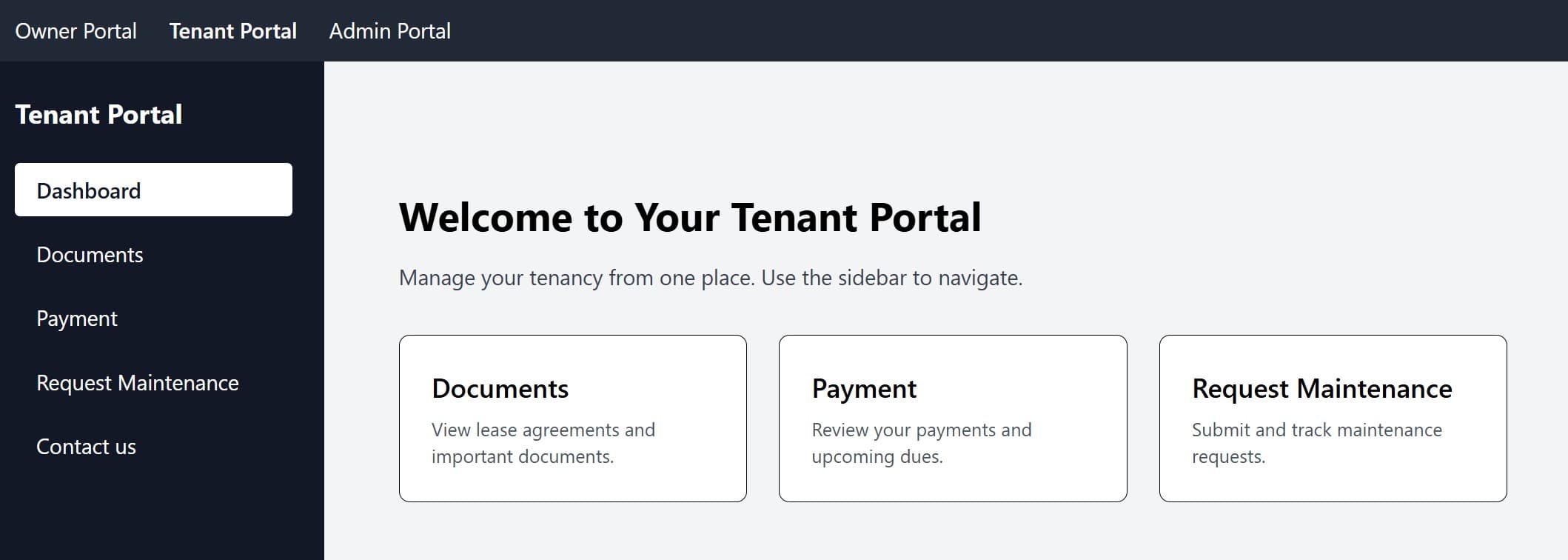
Task: Click the Welcome to Your Tenant Portal heading
Action: click(691, 217)
